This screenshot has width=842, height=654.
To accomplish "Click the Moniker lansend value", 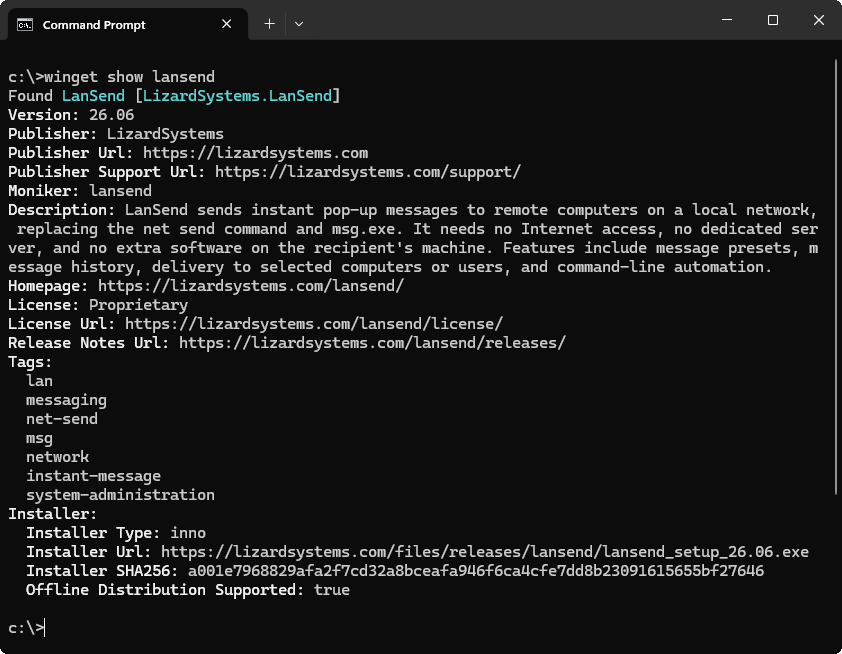I will tap(120, 191).
